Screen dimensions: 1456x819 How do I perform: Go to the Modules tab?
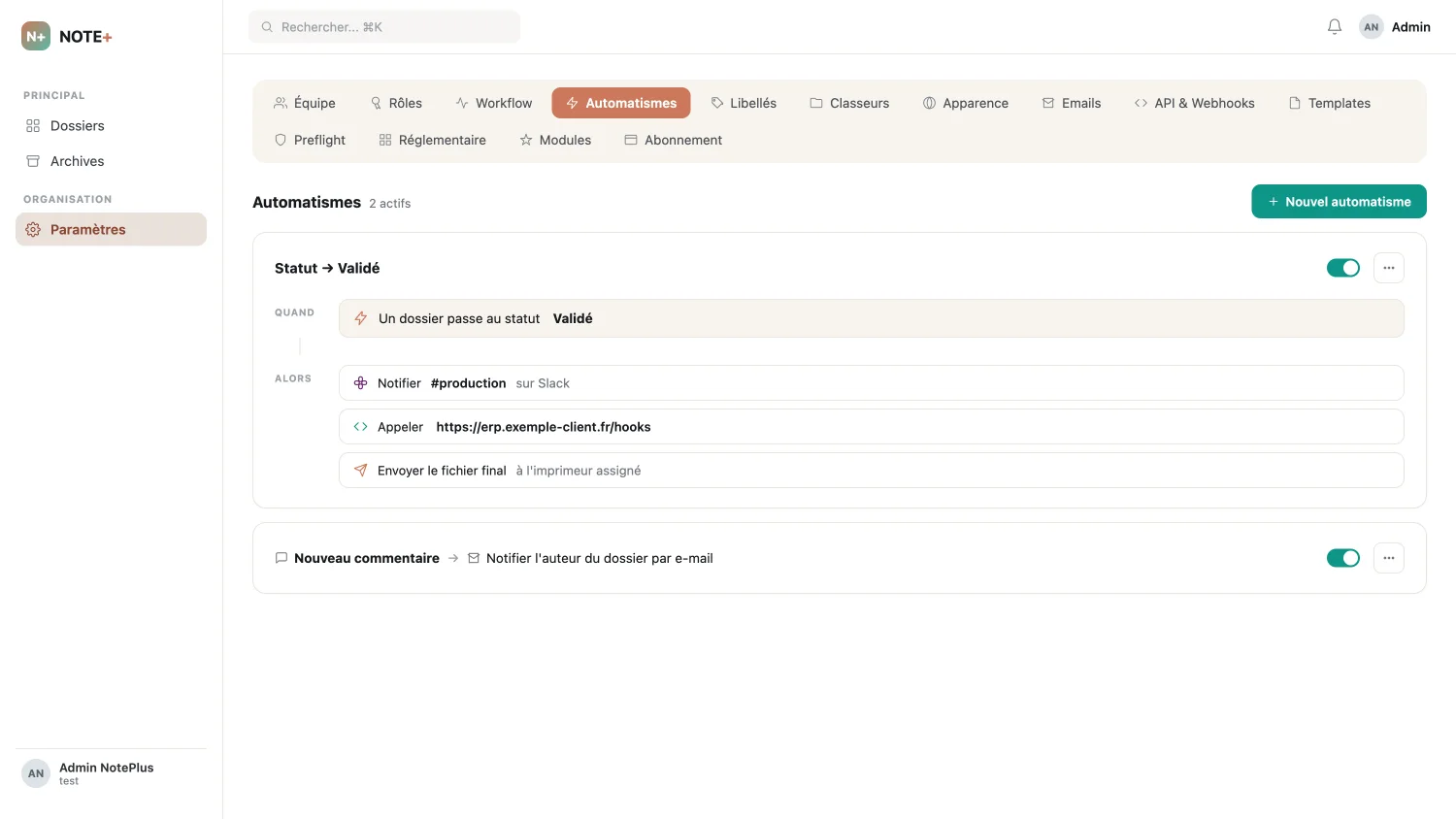point(555,140)
